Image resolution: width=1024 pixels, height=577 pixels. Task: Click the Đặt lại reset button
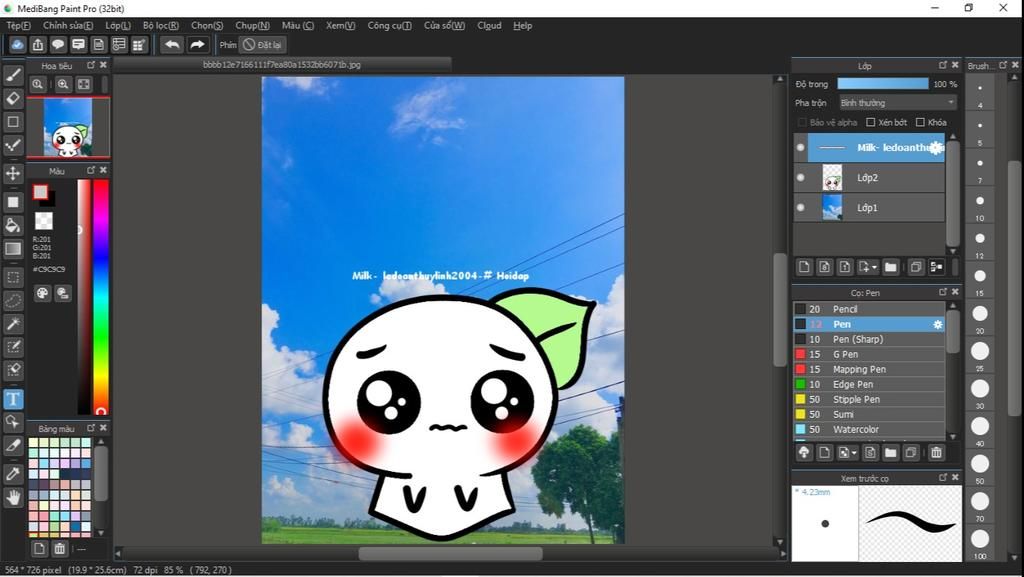coord(263,44)
